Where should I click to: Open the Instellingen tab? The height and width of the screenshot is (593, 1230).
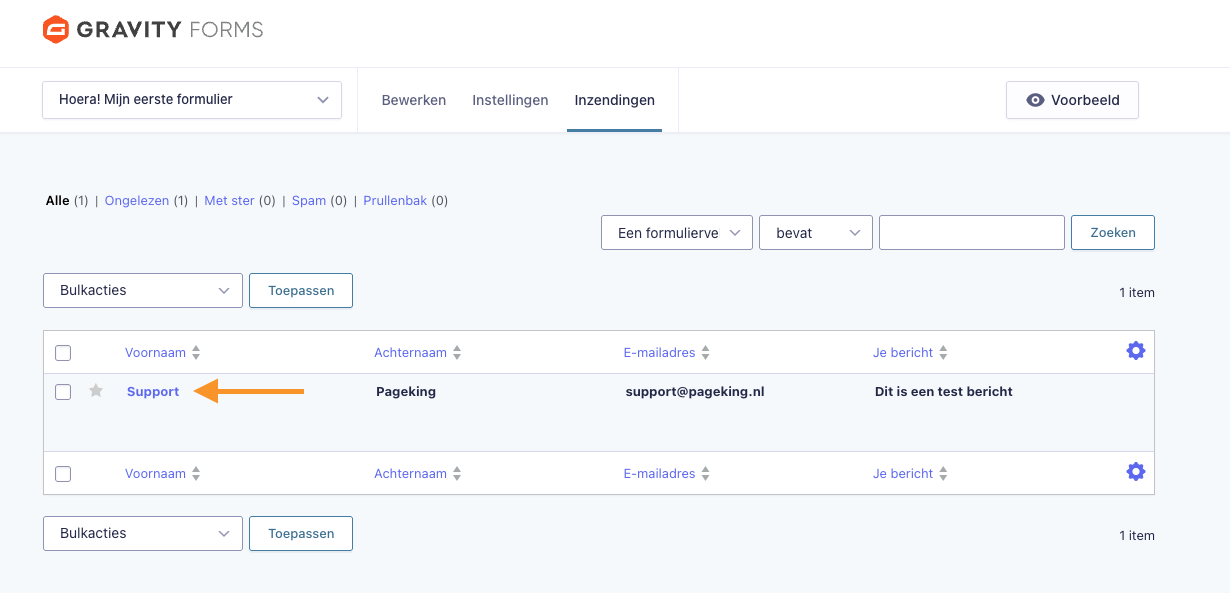tap(510, 100)
